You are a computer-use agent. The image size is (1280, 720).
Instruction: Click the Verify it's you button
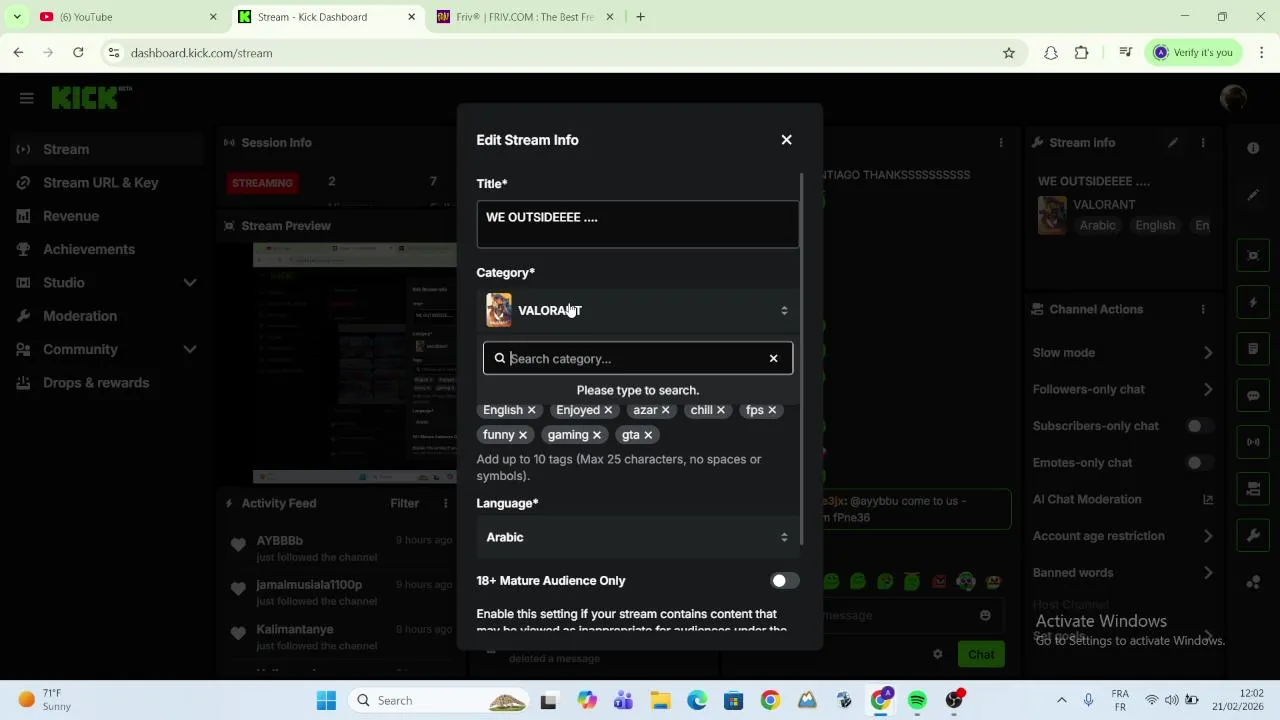tap(1193, 52)
